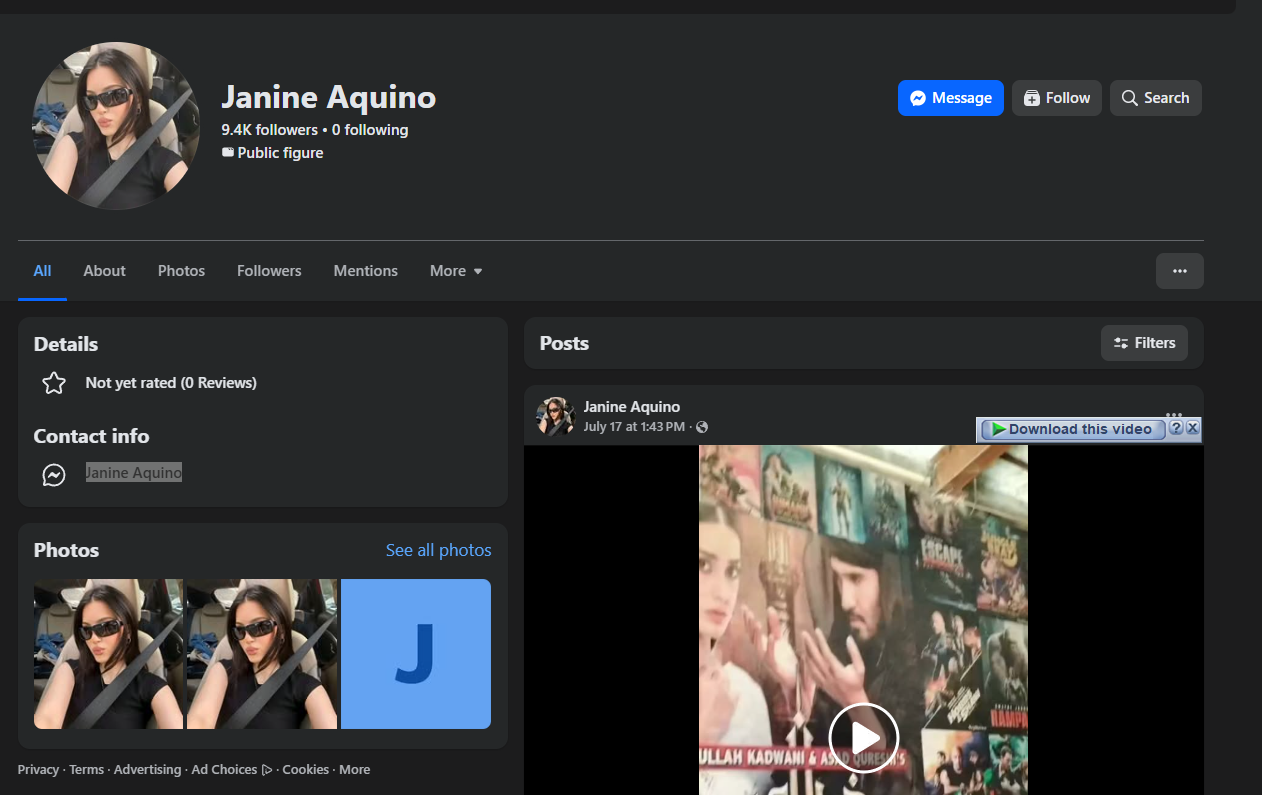This screenshot has width=1262, height=795.
Task: Close the Download this video bar
Action: (x=1192, y=428)
